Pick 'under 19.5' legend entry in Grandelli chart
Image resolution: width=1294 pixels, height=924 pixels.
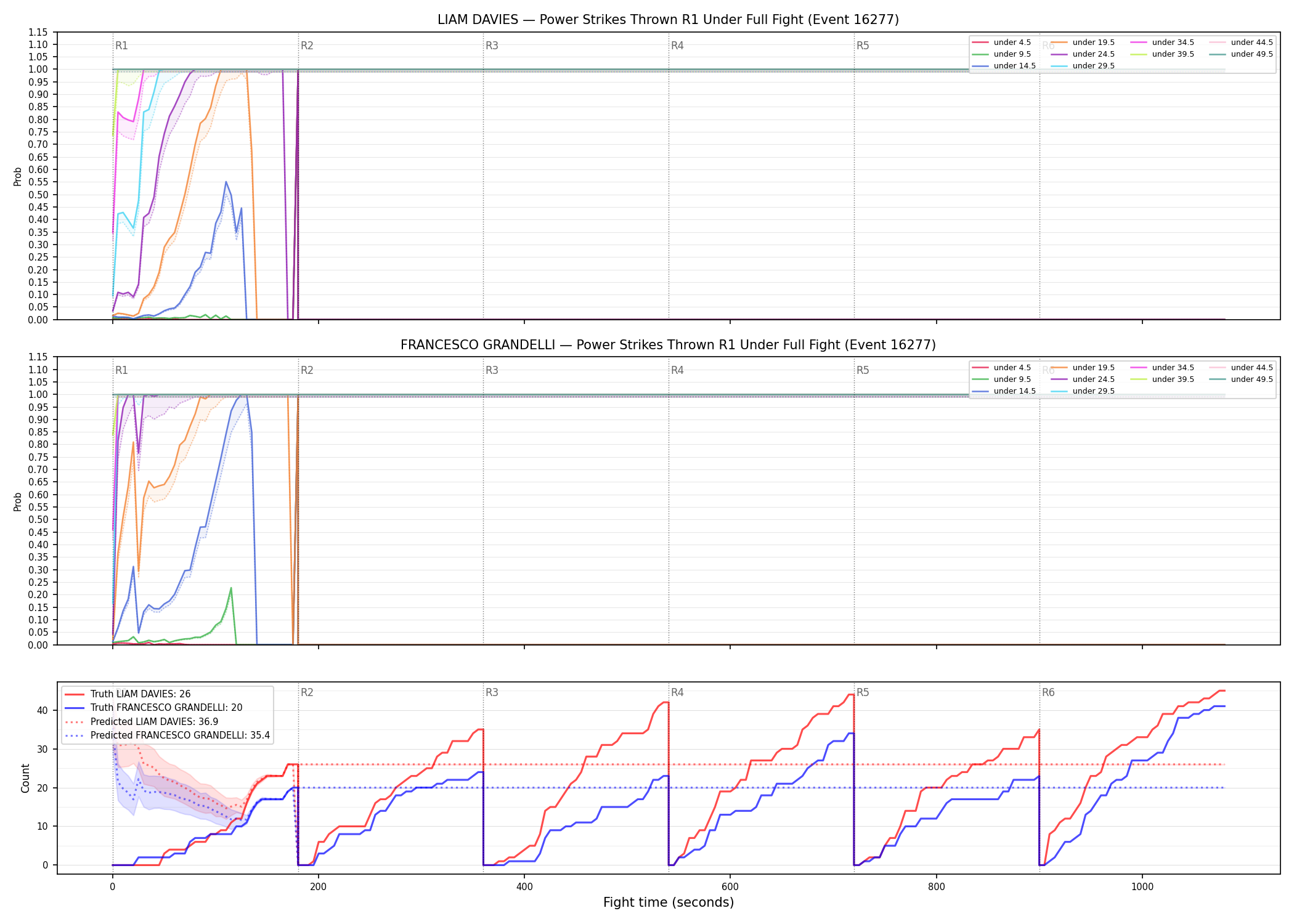click(x=1083, y=368)
